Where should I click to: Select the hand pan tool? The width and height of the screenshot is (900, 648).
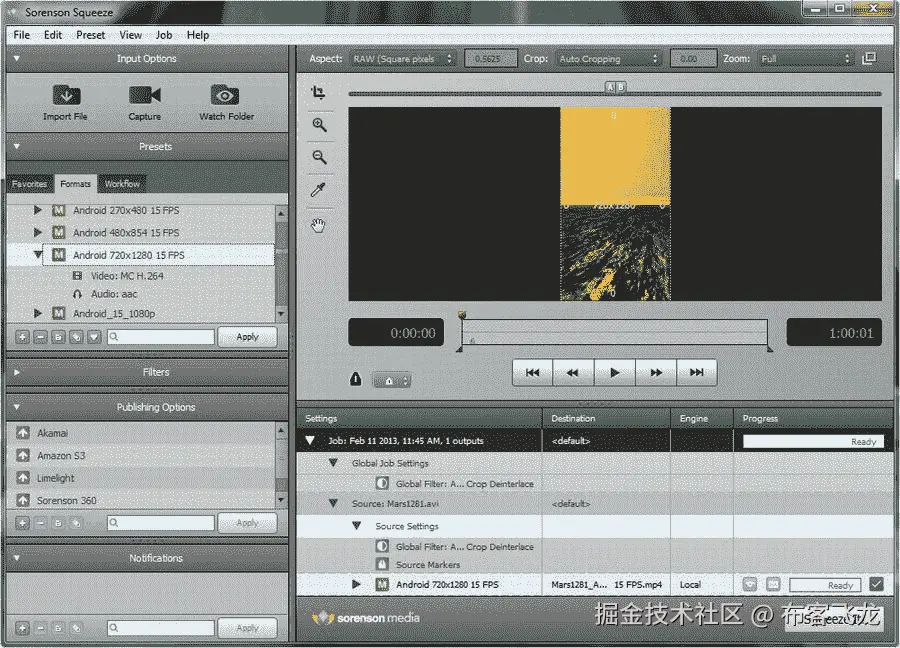pyautogui.click(x=318, y=226)
